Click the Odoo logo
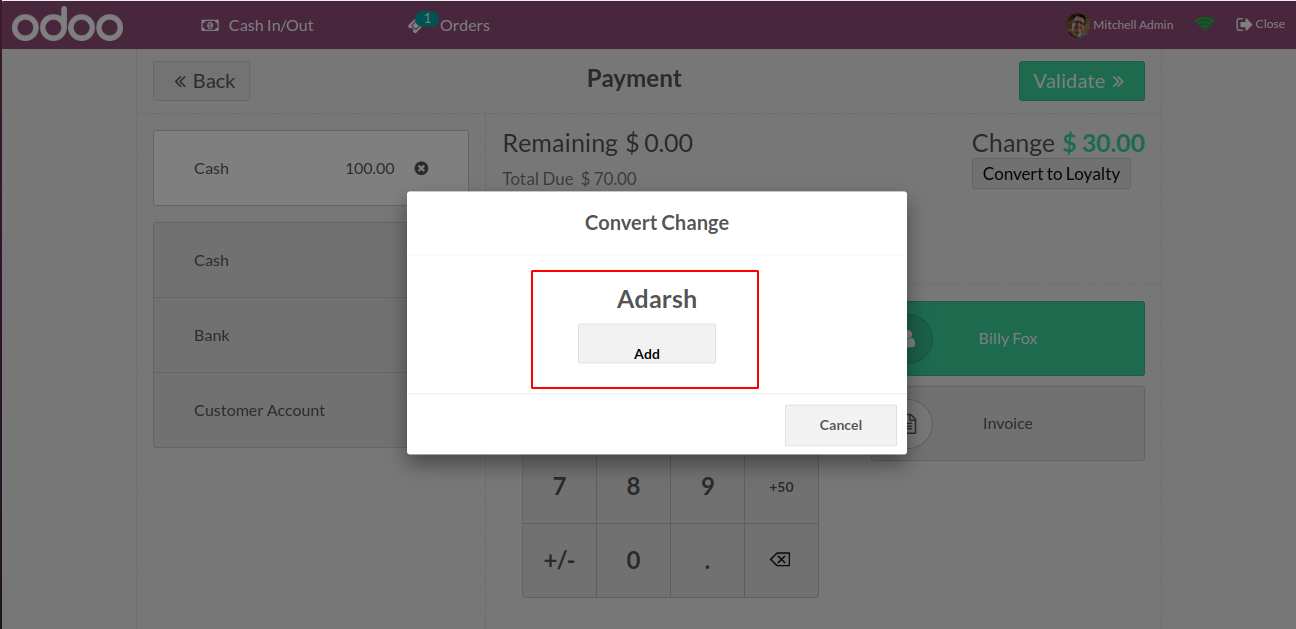Image resolution: width=1296 pixels, height=629 pixels. [x=67, y=26]
